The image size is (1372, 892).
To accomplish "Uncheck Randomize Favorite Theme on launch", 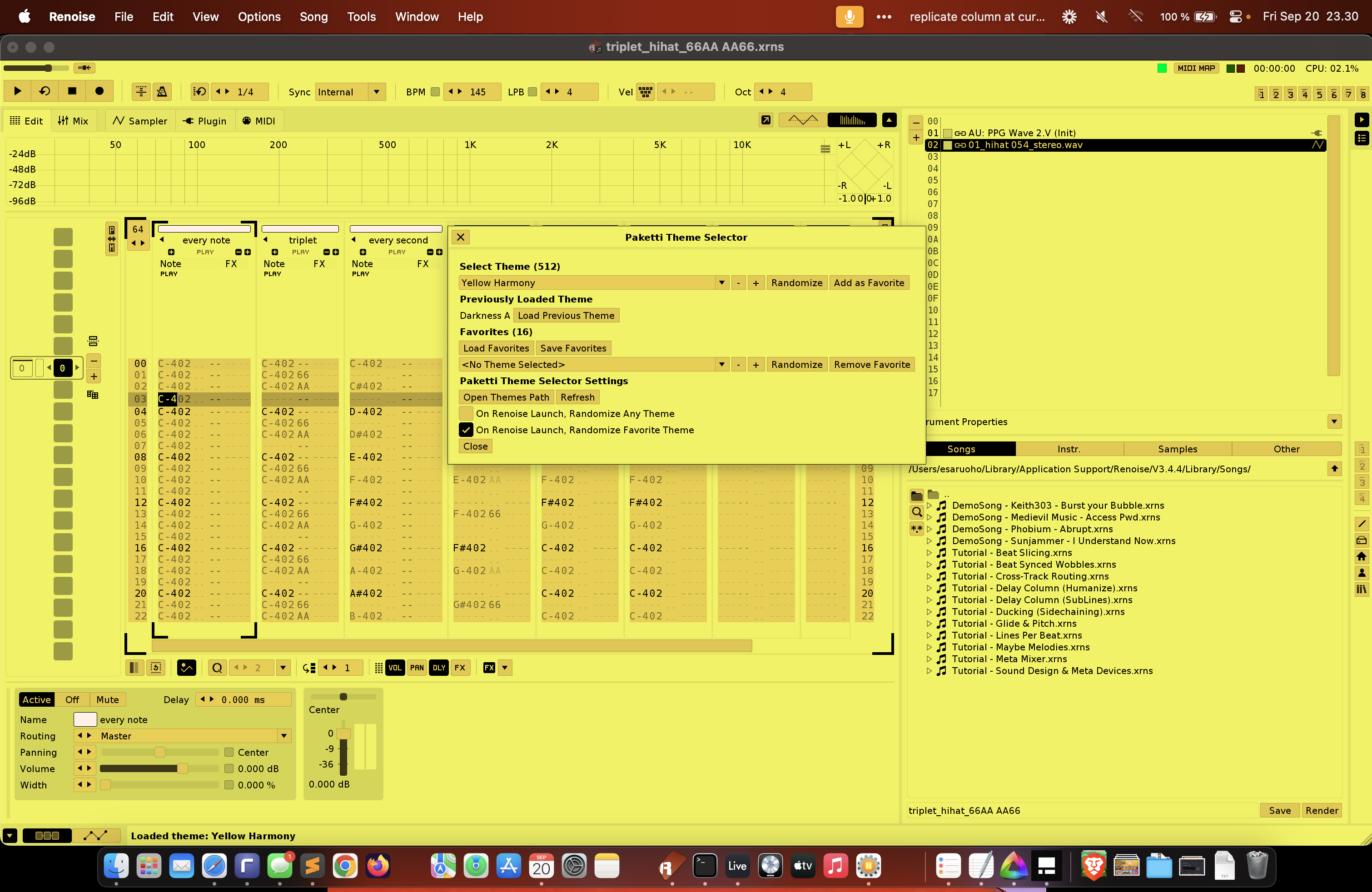I will (x=466, y=430).
